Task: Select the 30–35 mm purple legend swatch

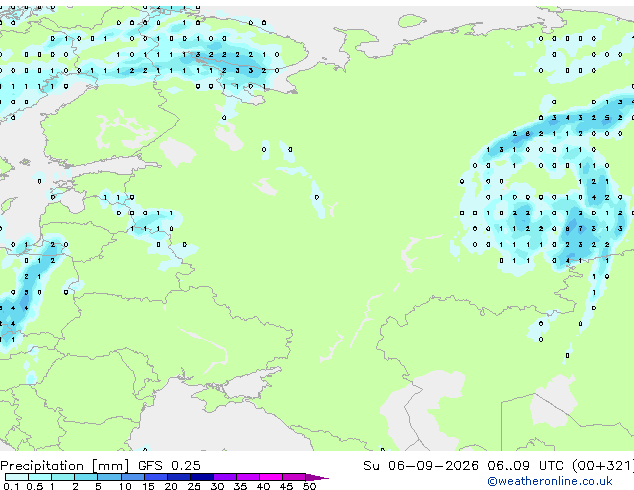Action: click(225, 477)
